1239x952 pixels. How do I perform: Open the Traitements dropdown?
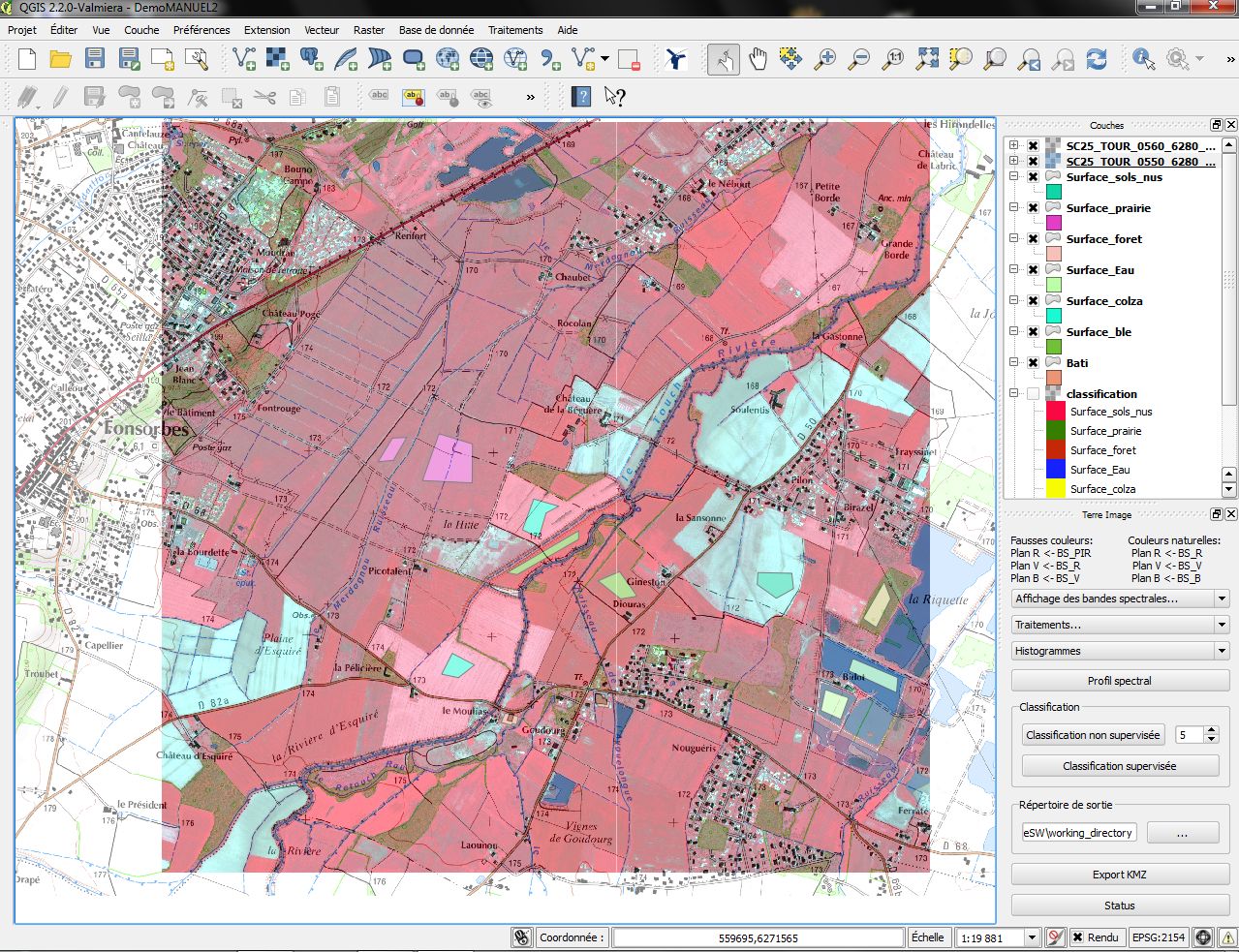point(1120,625)
